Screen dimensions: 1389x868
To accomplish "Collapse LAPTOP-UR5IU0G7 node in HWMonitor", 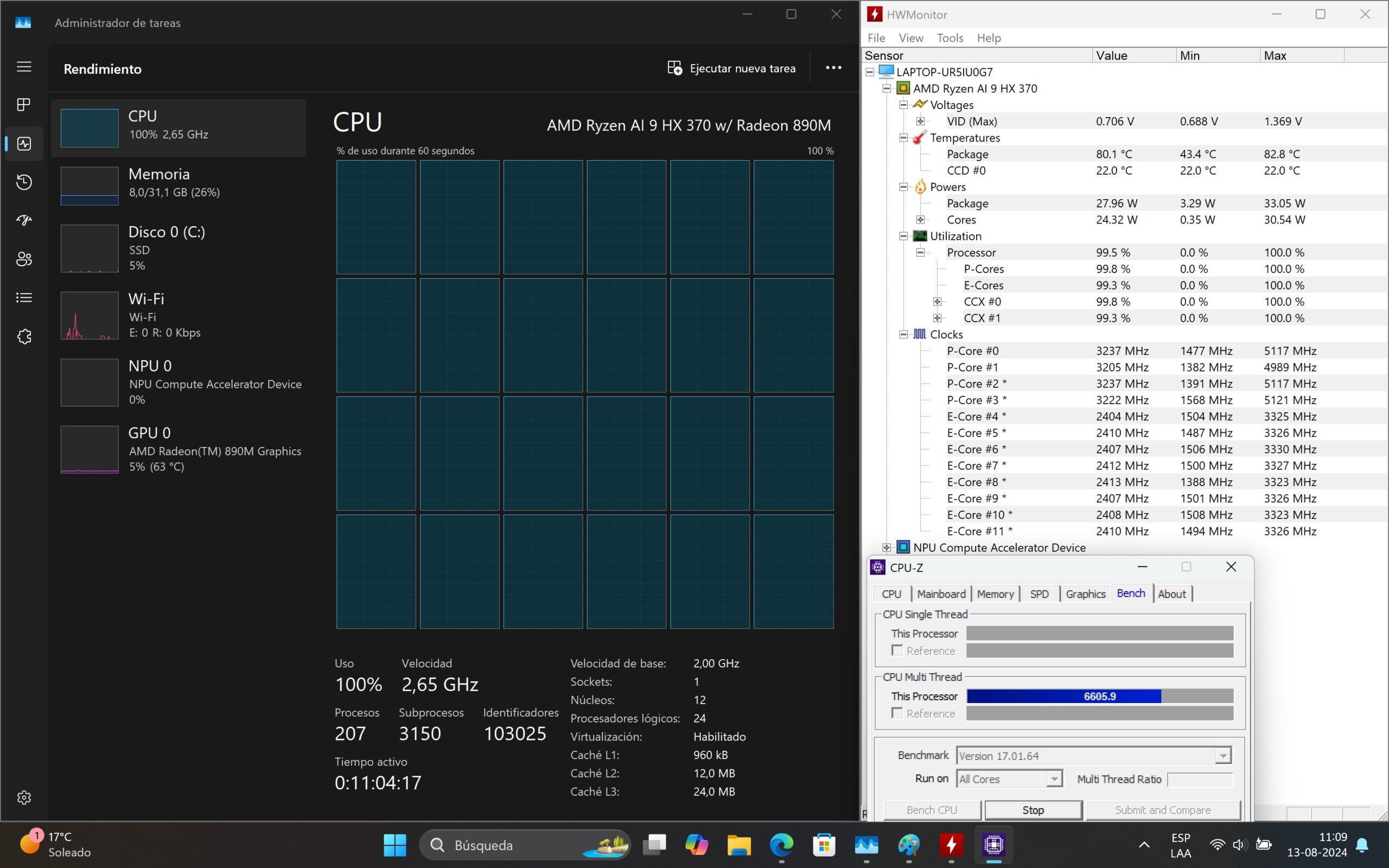I will (870, 72).
